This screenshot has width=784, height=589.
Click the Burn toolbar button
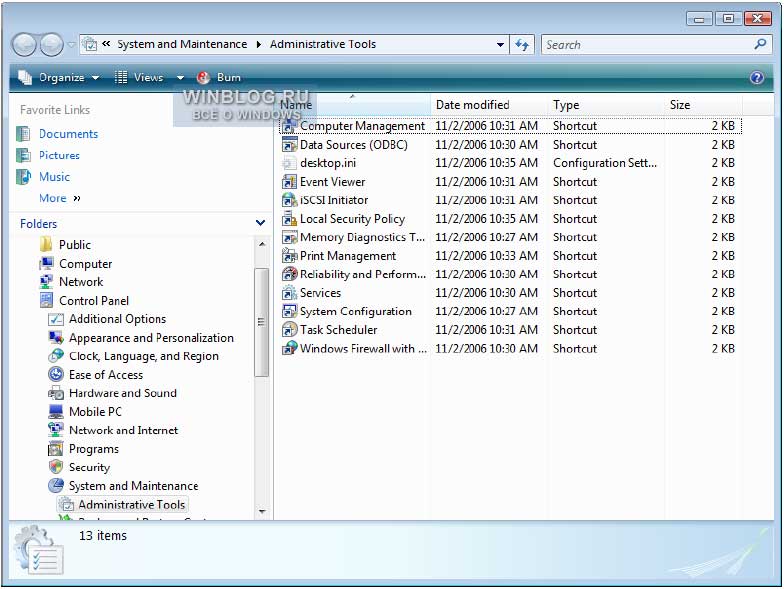coord(219,78)
